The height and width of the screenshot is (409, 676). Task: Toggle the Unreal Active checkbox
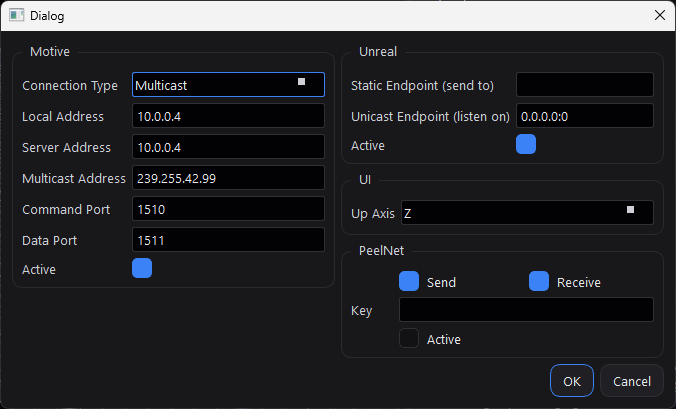(x=526, y=145)
